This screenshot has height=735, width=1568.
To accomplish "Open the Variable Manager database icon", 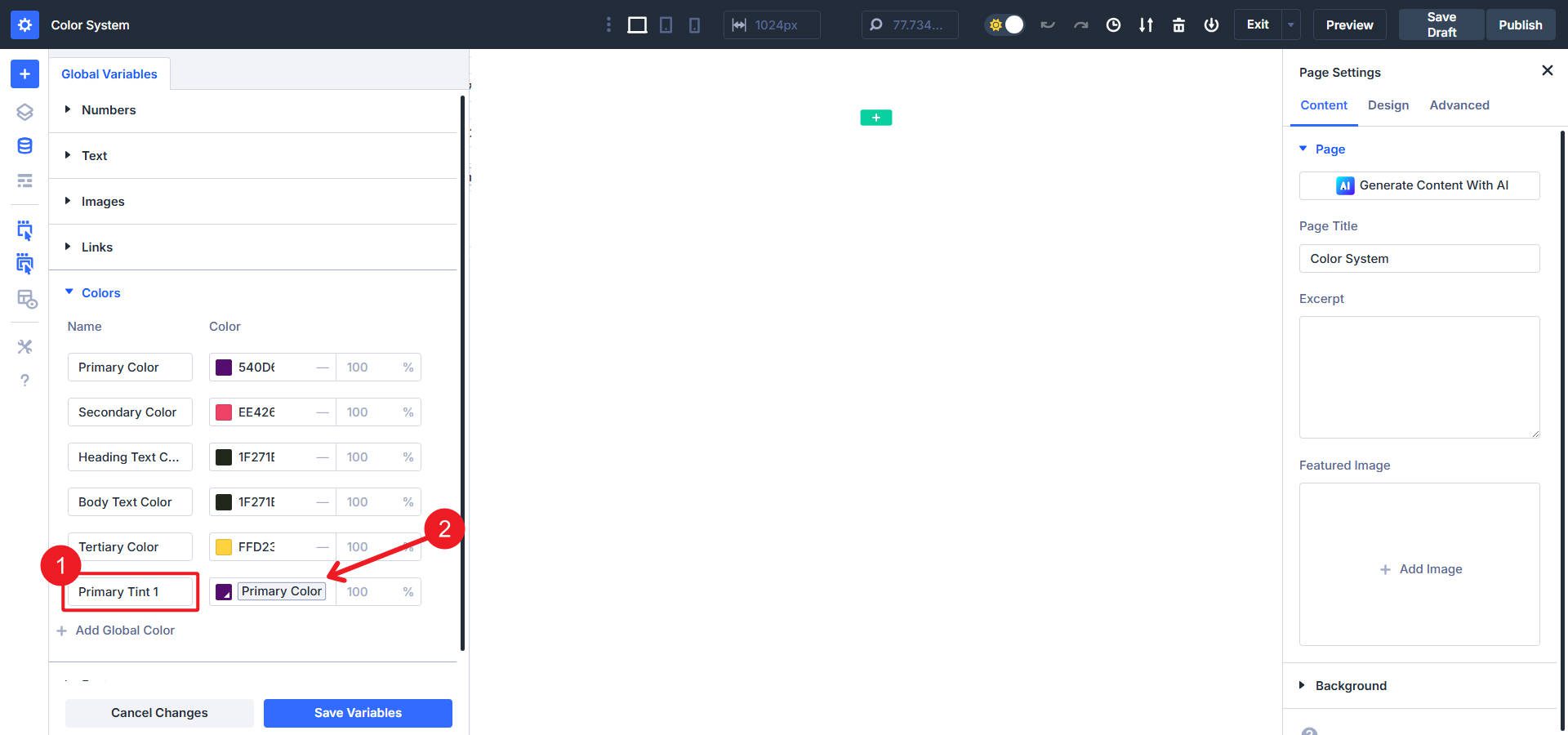I will point(24,146).
